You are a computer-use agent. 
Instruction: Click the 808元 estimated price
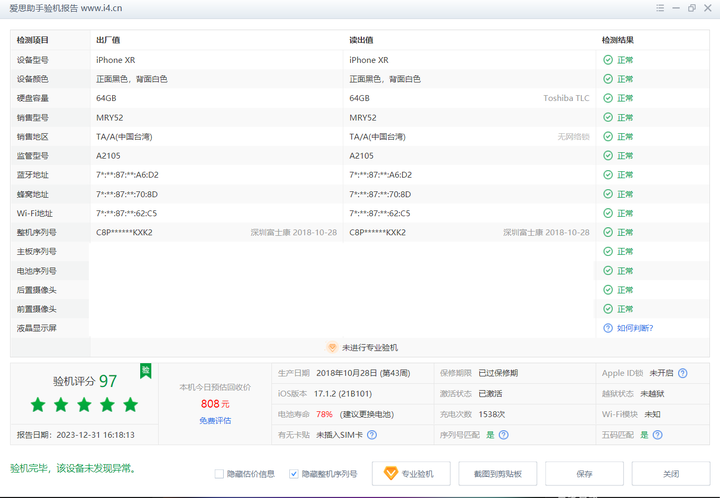215,404
